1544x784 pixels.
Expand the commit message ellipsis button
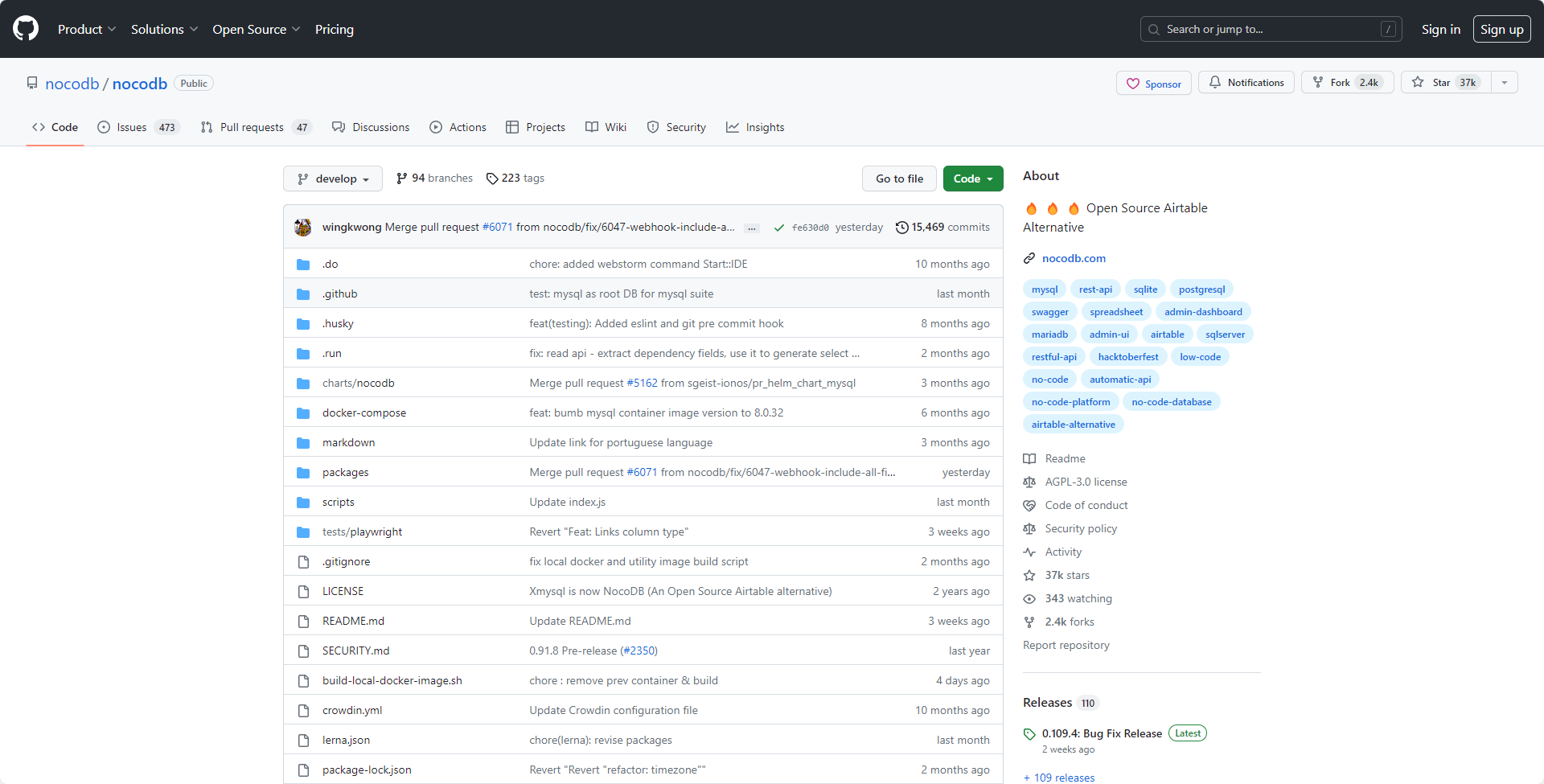752,228
